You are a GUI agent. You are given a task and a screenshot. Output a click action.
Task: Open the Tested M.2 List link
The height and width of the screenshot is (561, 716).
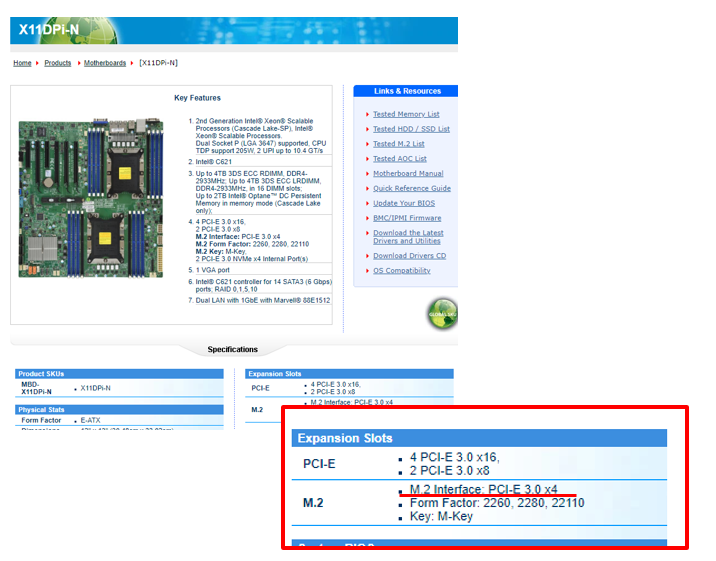point(398,144)
